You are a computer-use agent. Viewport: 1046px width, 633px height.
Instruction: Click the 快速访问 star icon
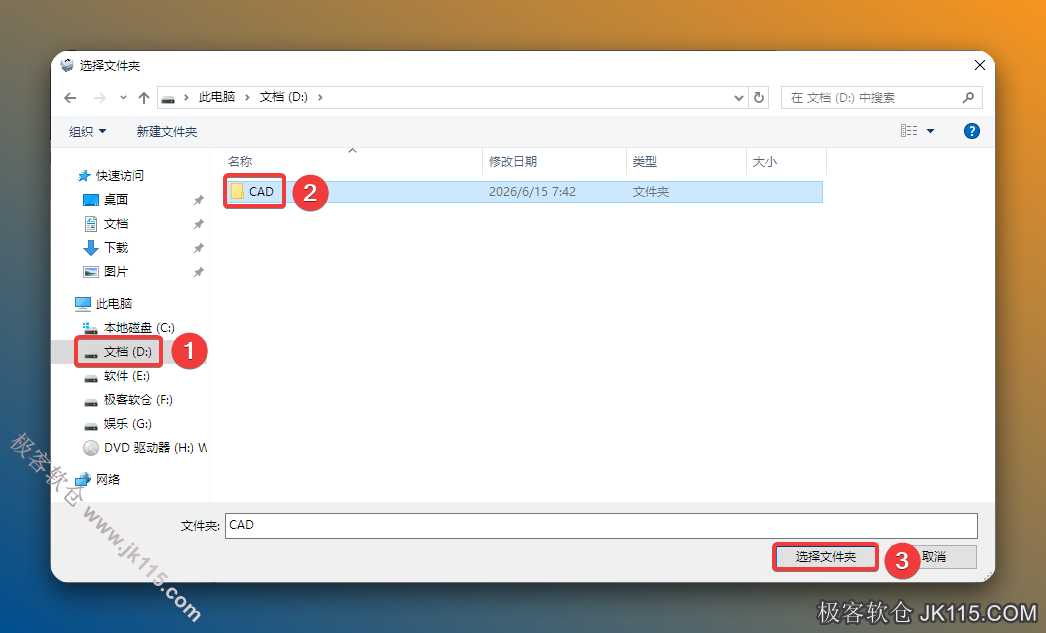(84, 176)
